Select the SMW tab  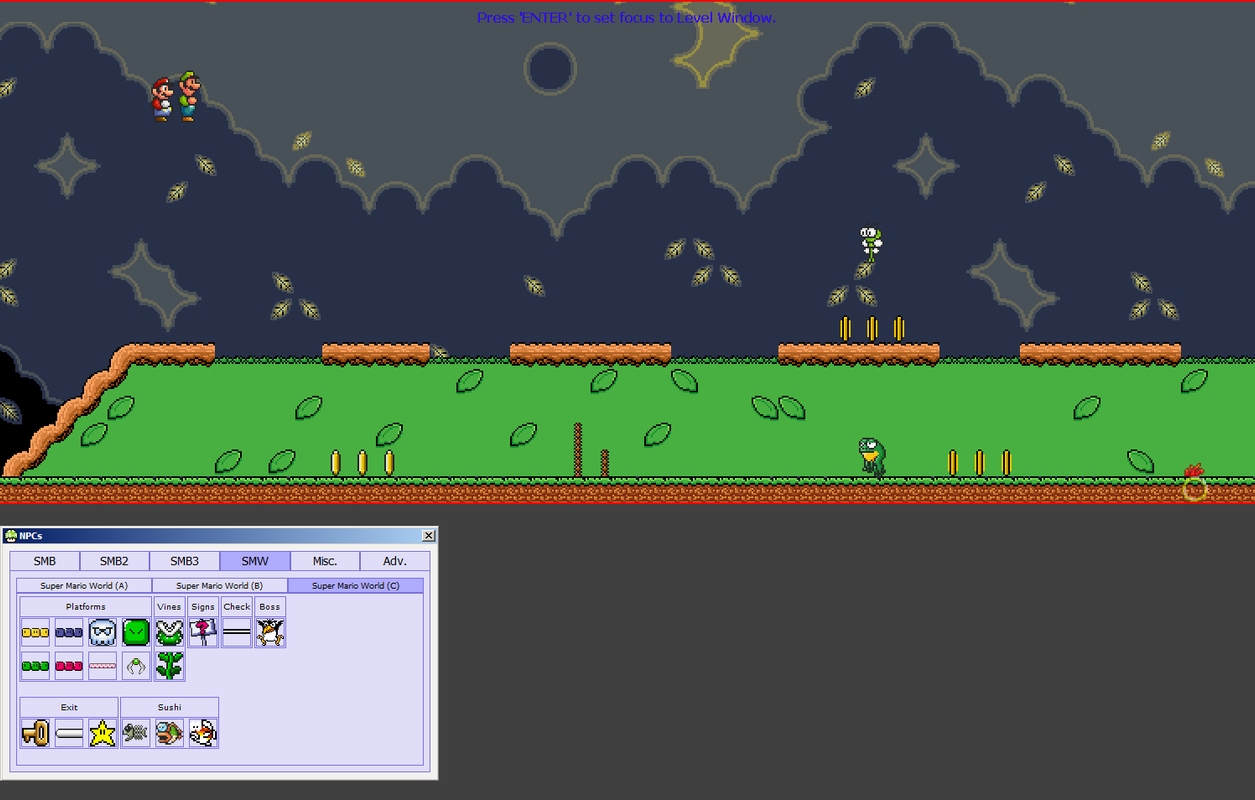[x=255, y=561]
